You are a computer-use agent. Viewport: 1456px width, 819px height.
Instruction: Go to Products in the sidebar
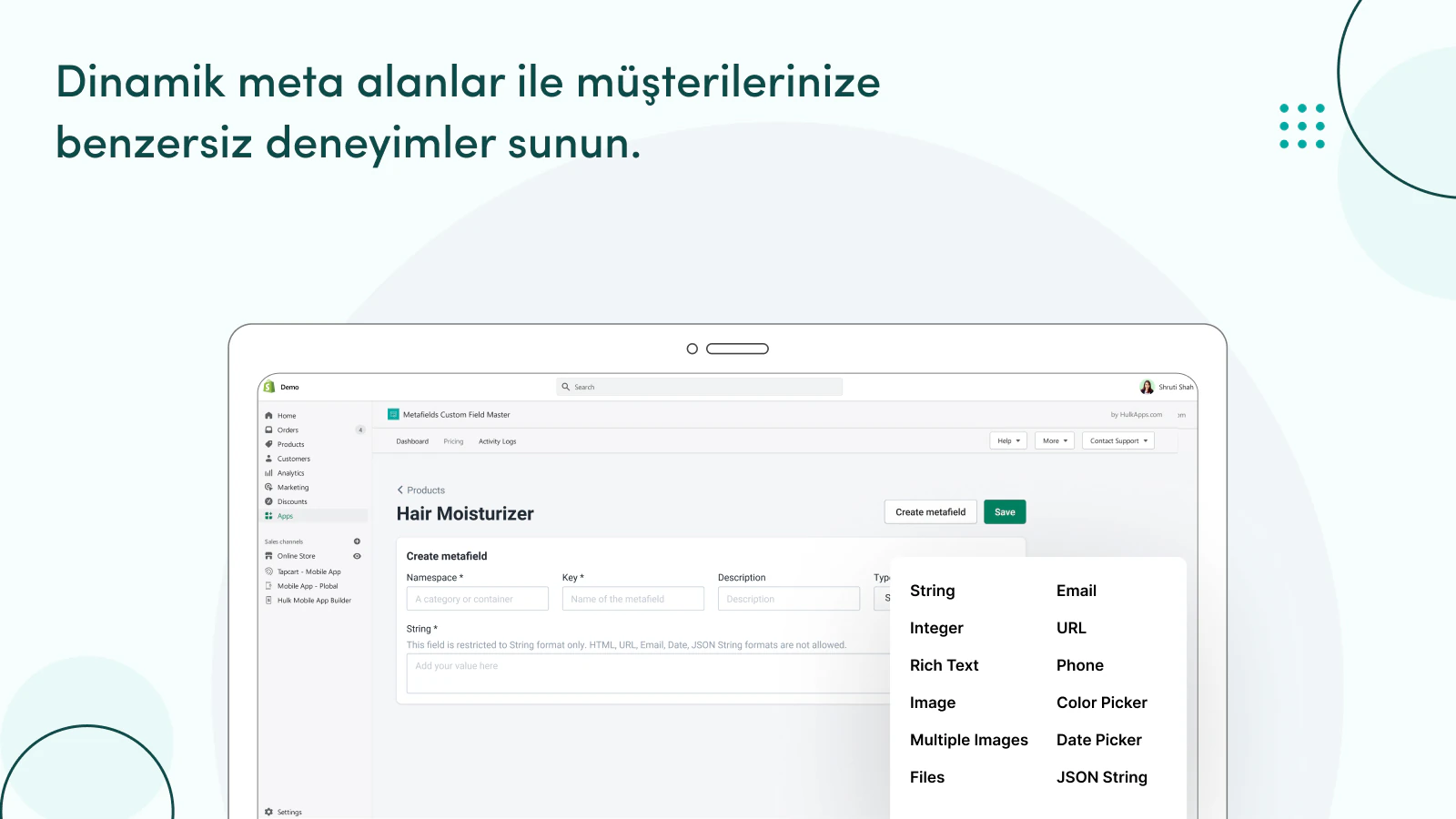click(290, 445)
